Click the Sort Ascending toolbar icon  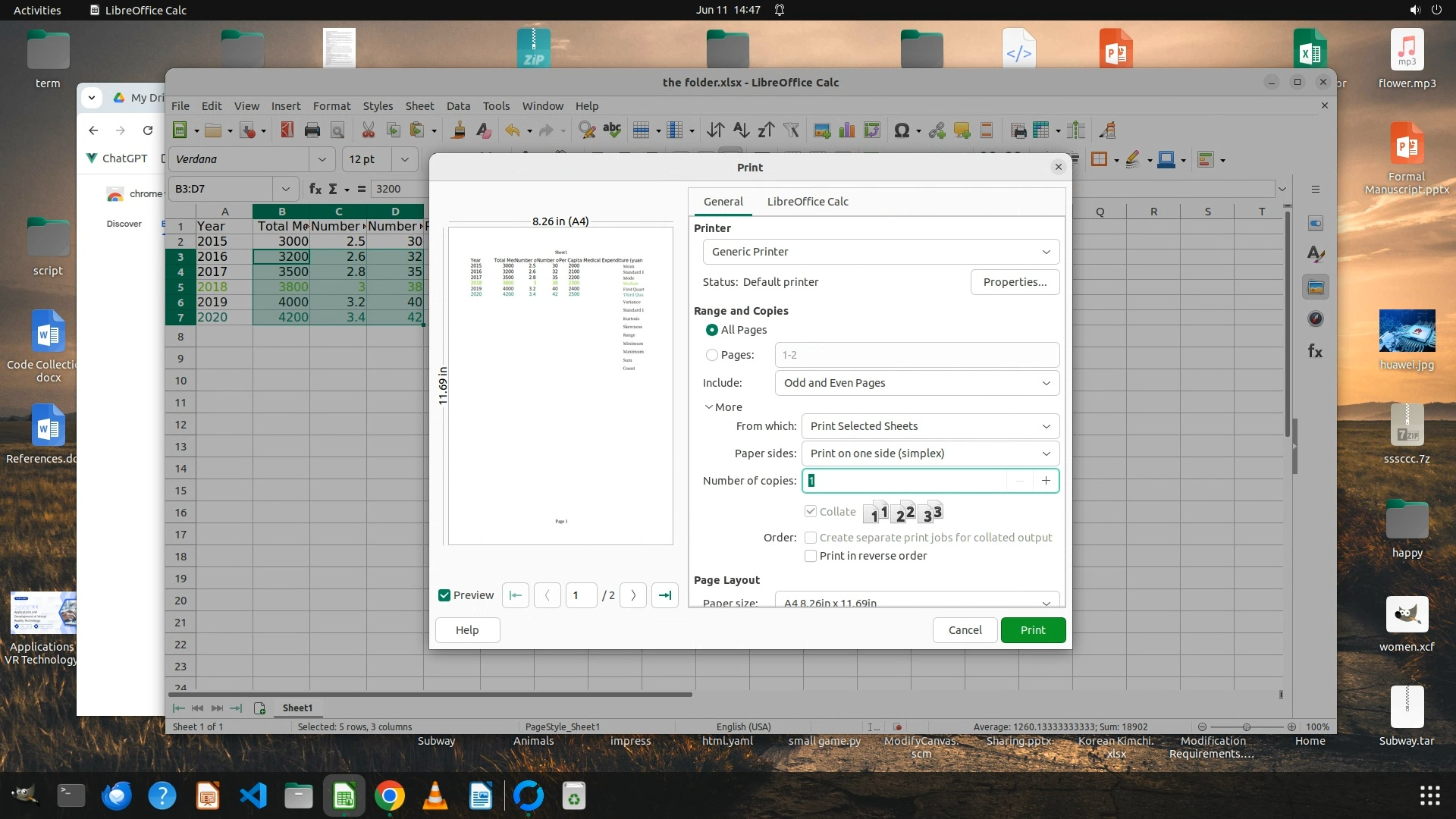(741, 130)
